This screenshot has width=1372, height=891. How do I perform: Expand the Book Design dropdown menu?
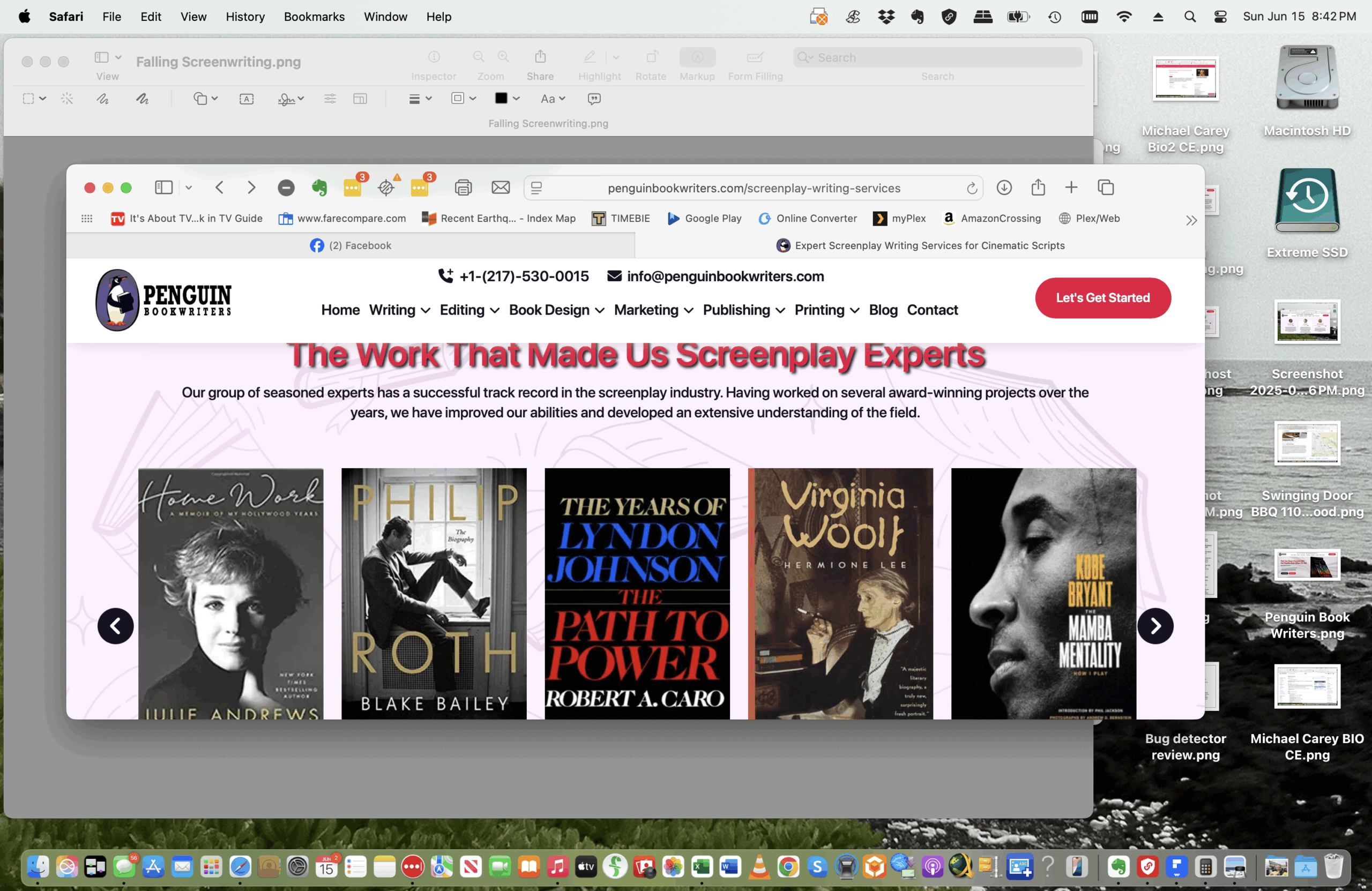click(x=556, y=310)
